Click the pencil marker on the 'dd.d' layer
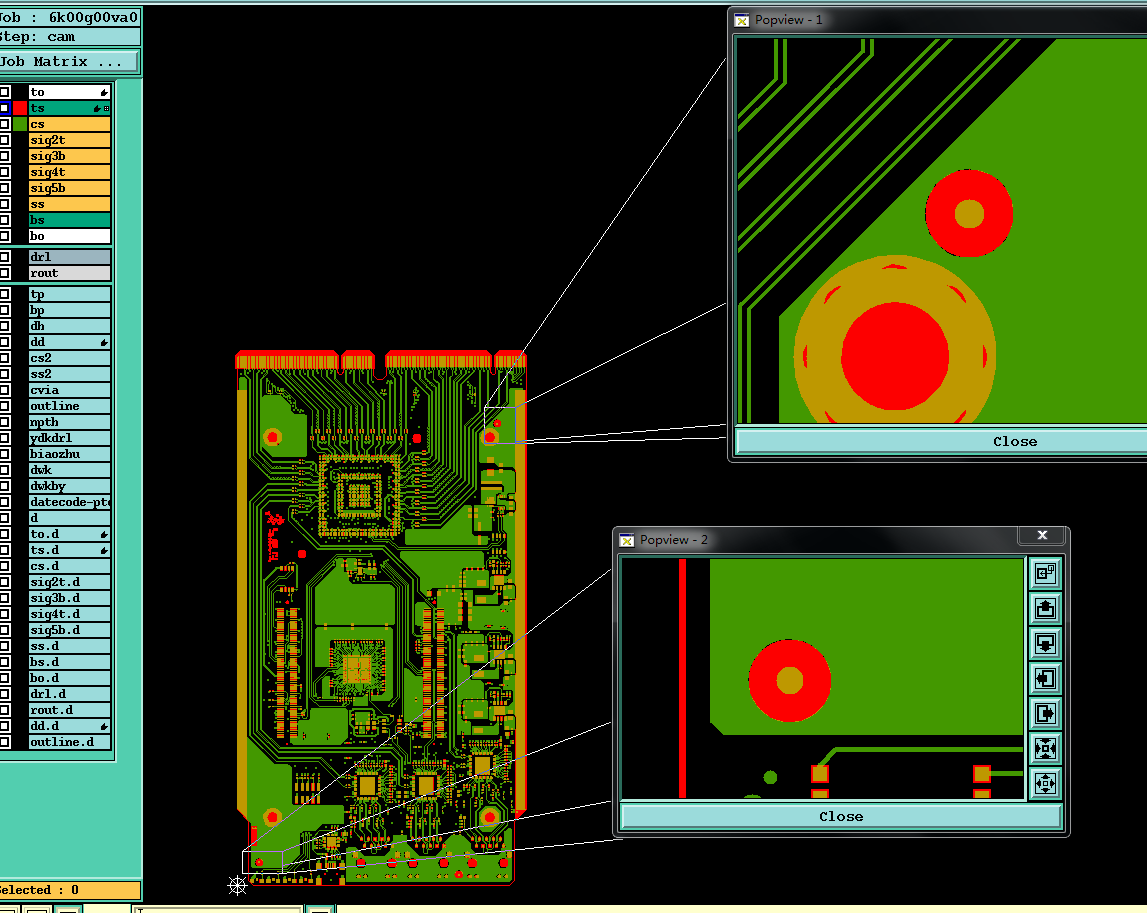The width and height of the screenshot is (1147, 913). pos(104,726)
